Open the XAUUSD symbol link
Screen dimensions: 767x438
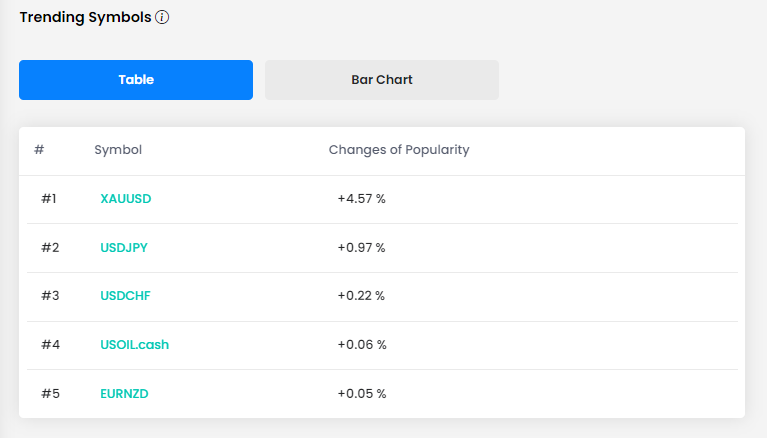[126, 199]
